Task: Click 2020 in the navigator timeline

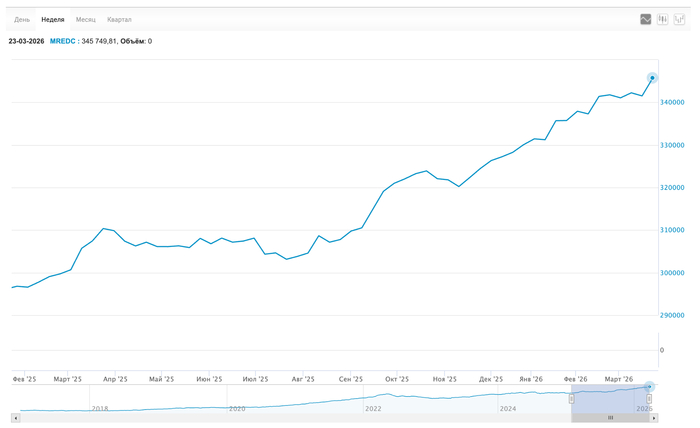Action: 237,408
